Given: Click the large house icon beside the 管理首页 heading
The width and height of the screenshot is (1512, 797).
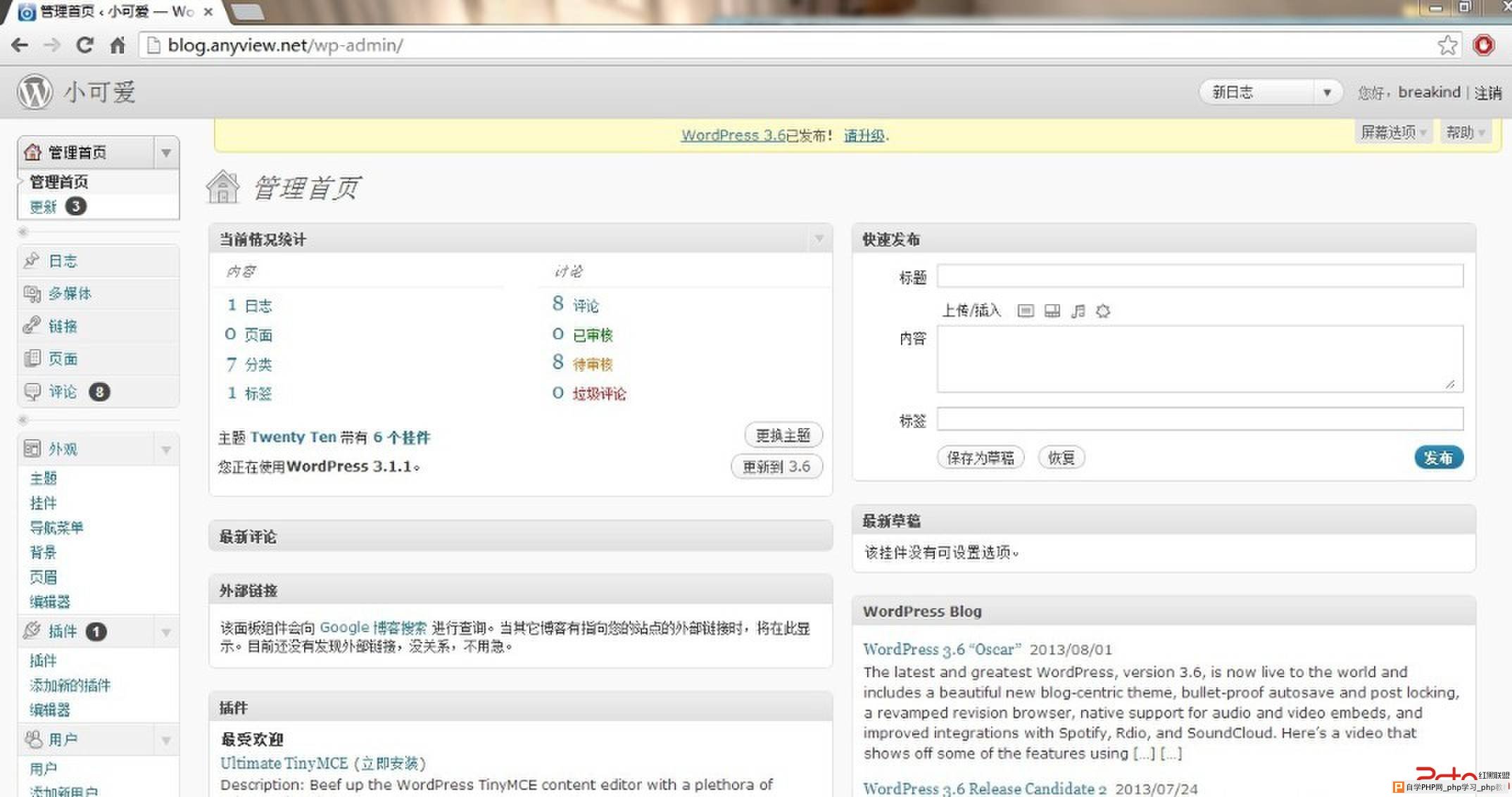Looking at the screenshot, I should click(223, 187).
